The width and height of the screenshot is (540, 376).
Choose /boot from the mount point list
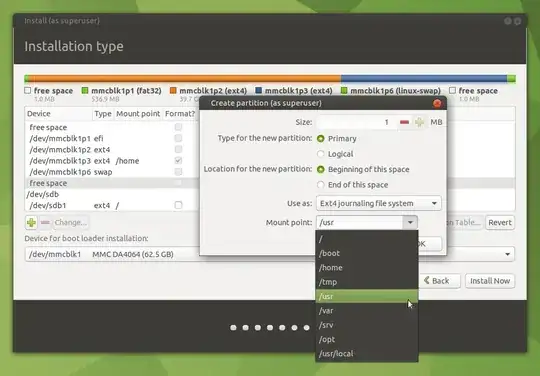point(367,253)
